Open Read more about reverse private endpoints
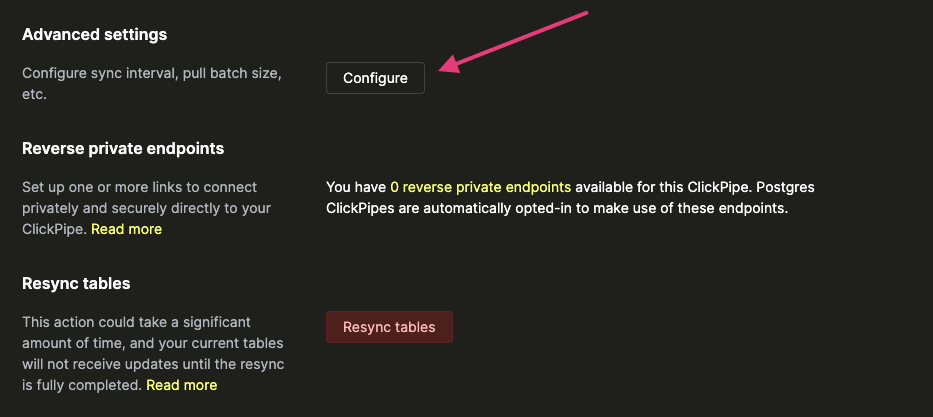 click(126, 229)
